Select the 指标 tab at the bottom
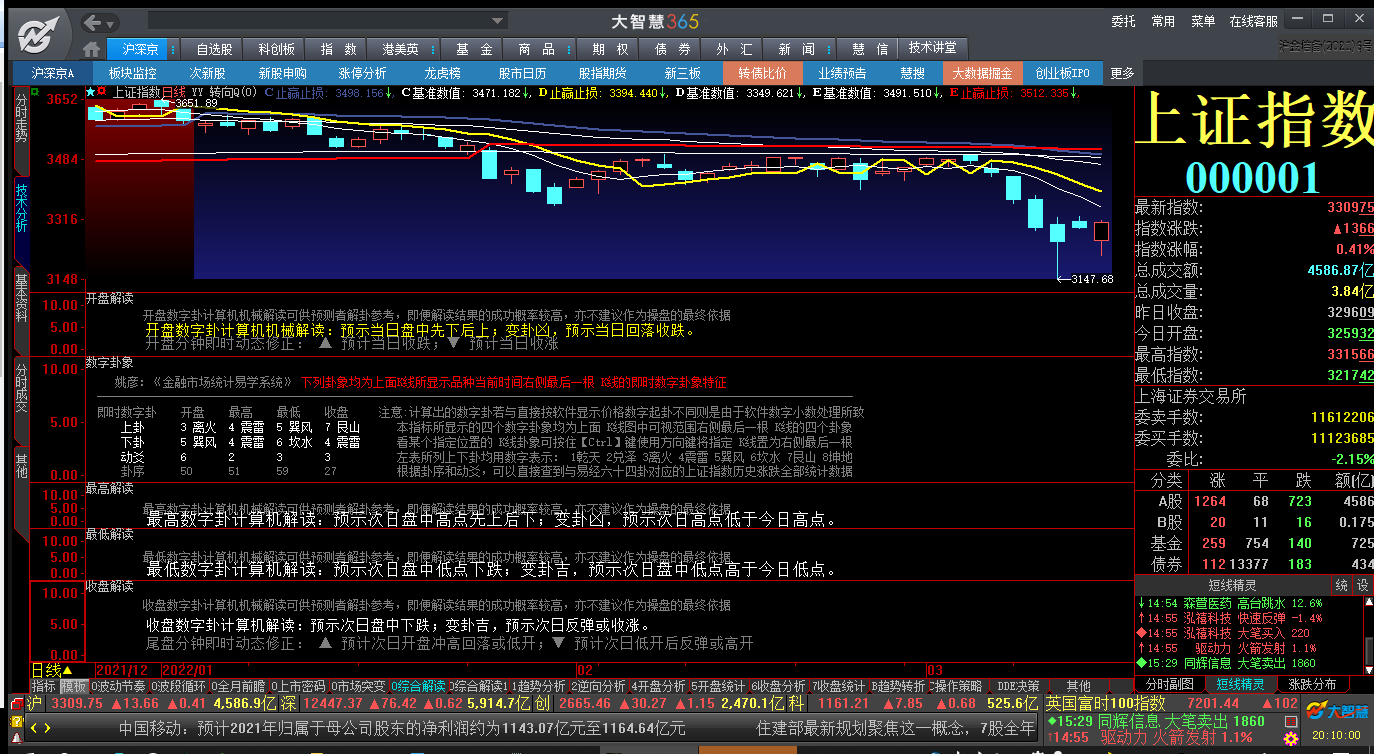1374x754 pixels. tap(44, 686)
